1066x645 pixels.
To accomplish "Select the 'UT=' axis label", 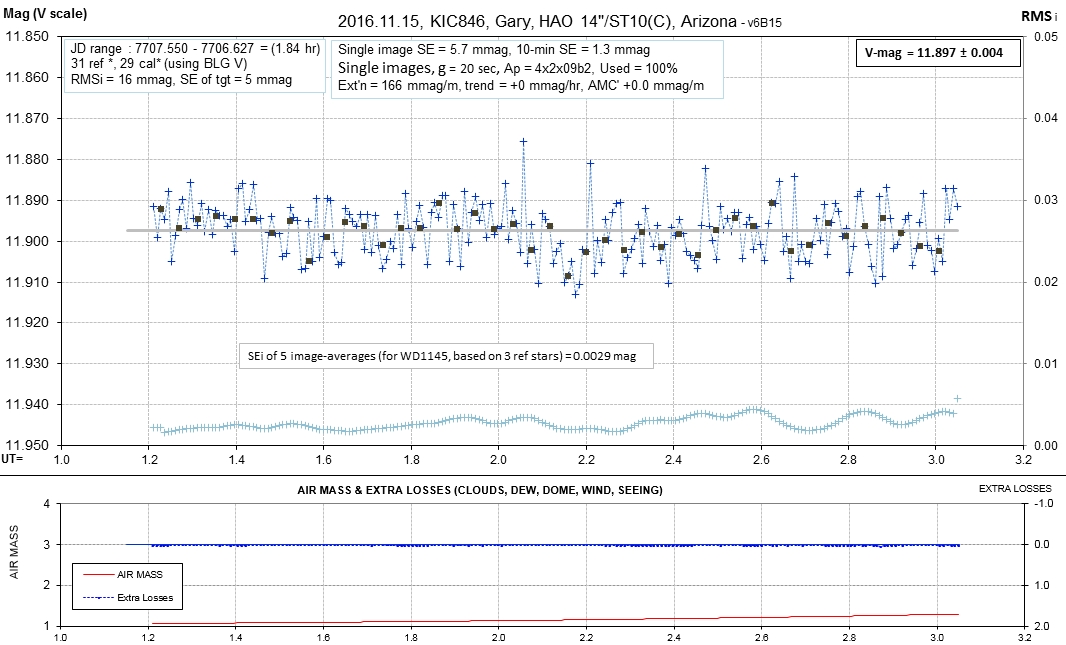I will [x=12, y=459].
